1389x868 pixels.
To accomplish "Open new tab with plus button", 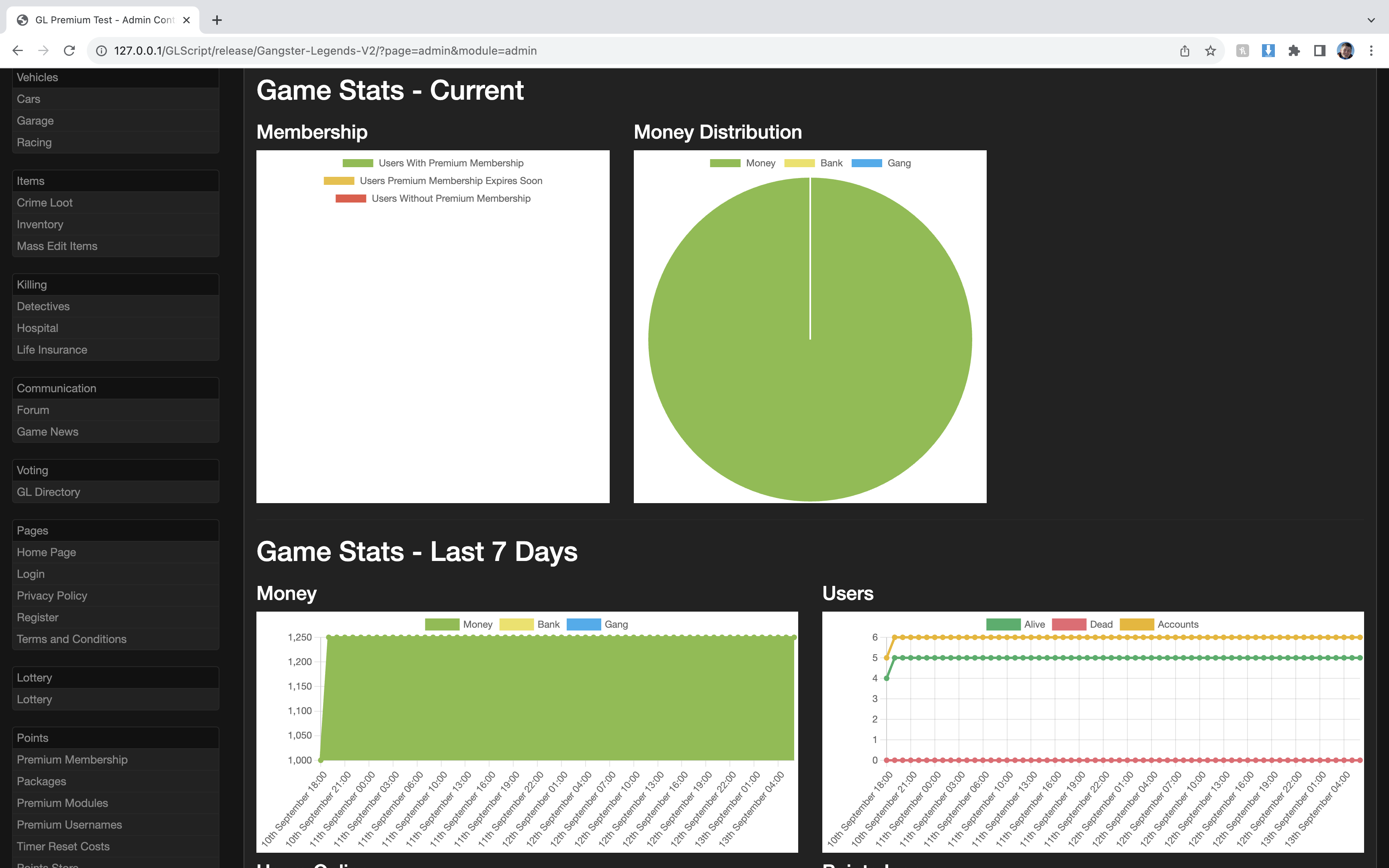I will tap(216, 20).
